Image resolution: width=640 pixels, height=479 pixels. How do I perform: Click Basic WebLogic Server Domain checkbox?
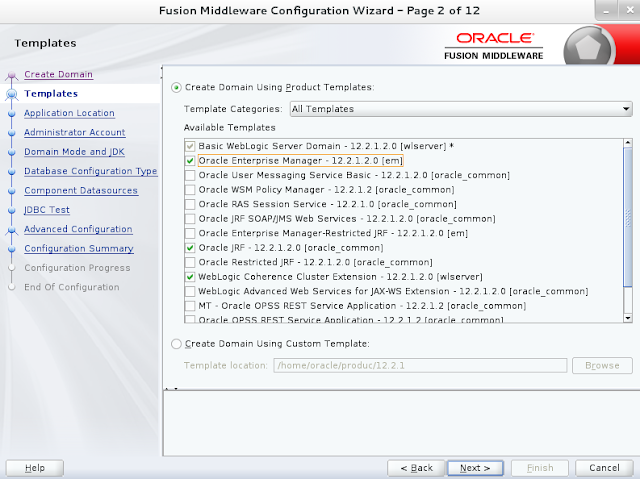pyautogui.click(x=190, y=146)
